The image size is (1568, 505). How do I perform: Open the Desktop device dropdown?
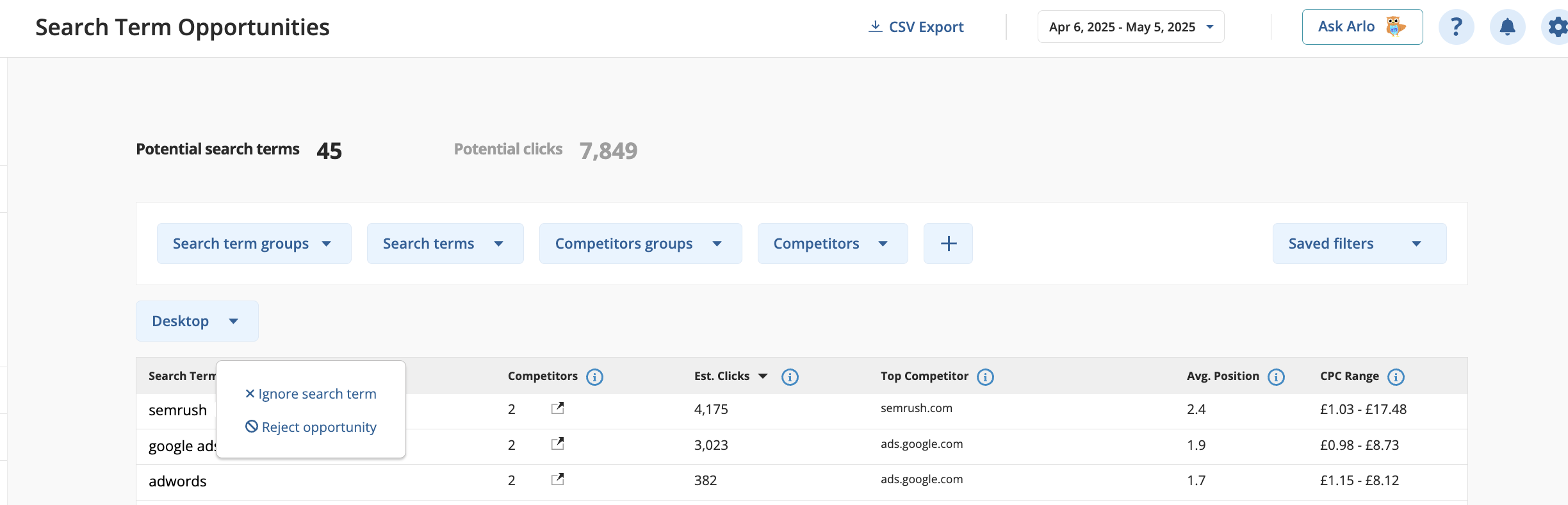[x=197, y=321]
